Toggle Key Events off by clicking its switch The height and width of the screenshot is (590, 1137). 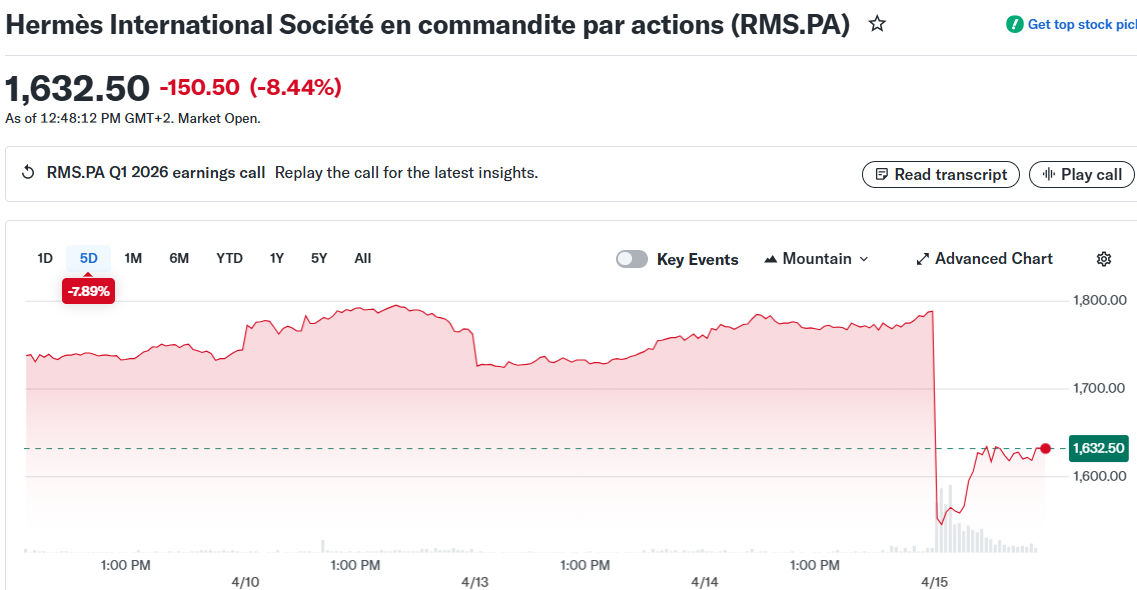point(631,258)
